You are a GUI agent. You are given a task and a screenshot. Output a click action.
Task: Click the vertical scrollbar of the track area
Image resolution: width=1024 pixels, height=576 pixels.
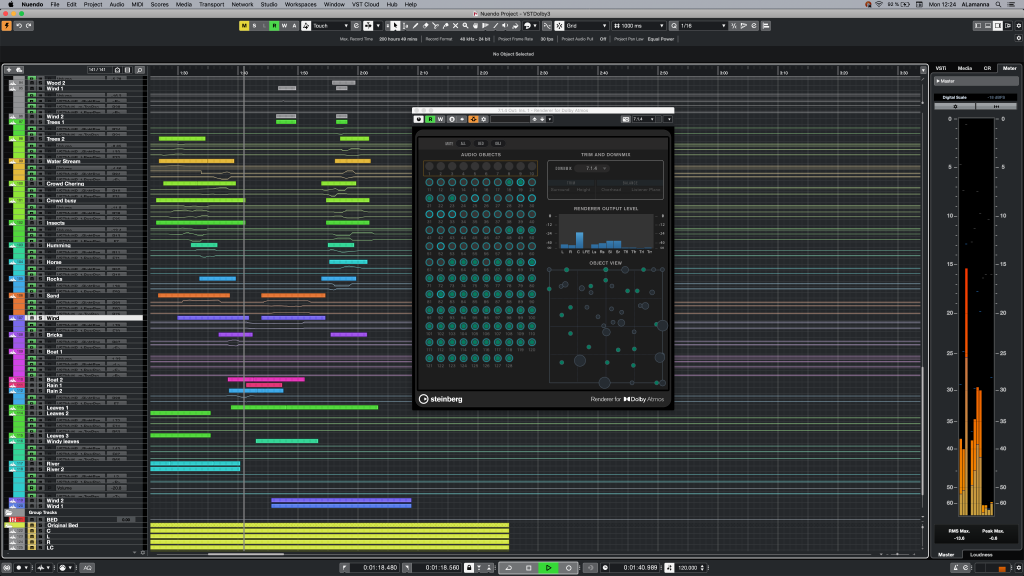[923, 431]
